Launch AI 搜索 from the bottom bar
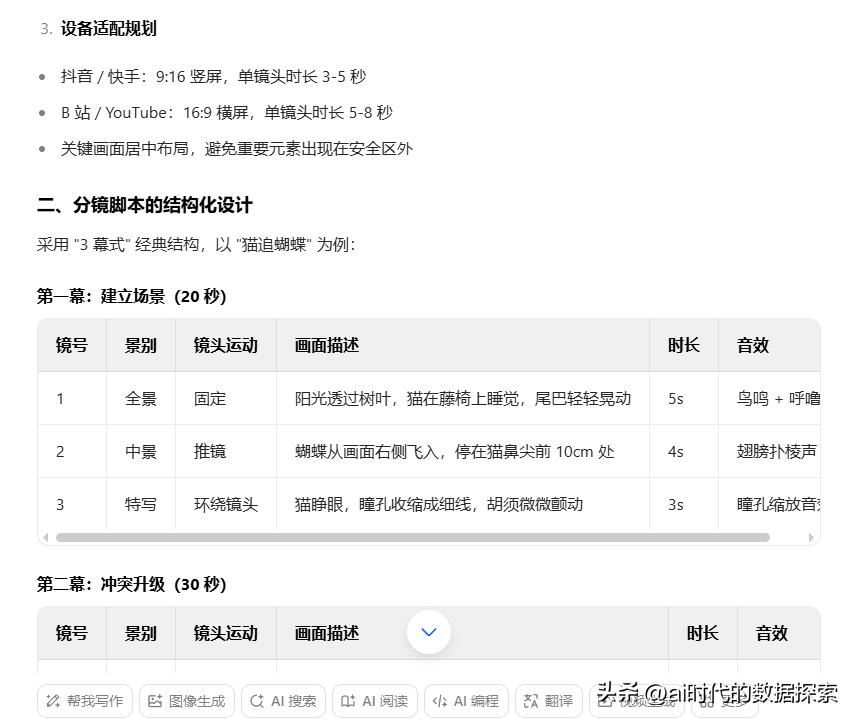The image size is (857, 722). coord(283,701)
